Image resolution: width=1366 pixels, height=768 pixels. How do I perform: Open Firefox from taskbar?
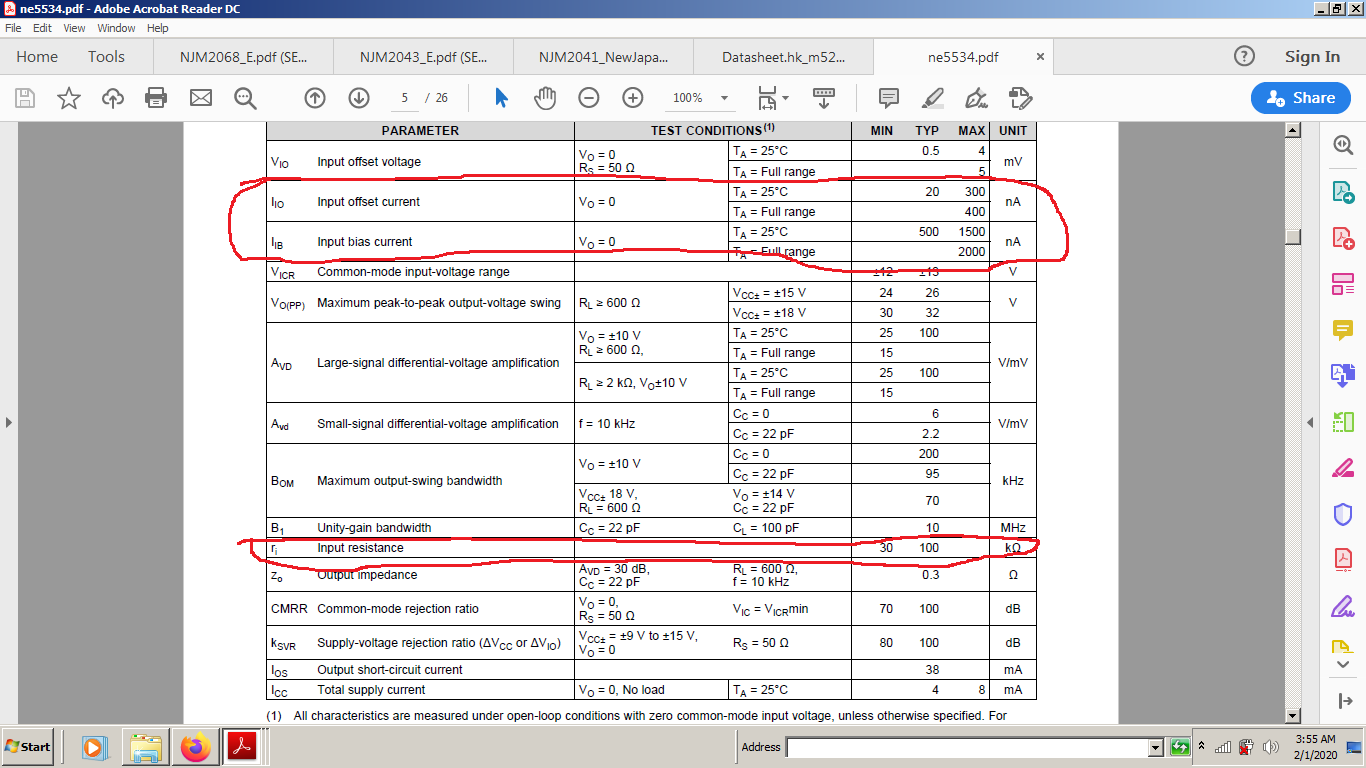[195, 747]
